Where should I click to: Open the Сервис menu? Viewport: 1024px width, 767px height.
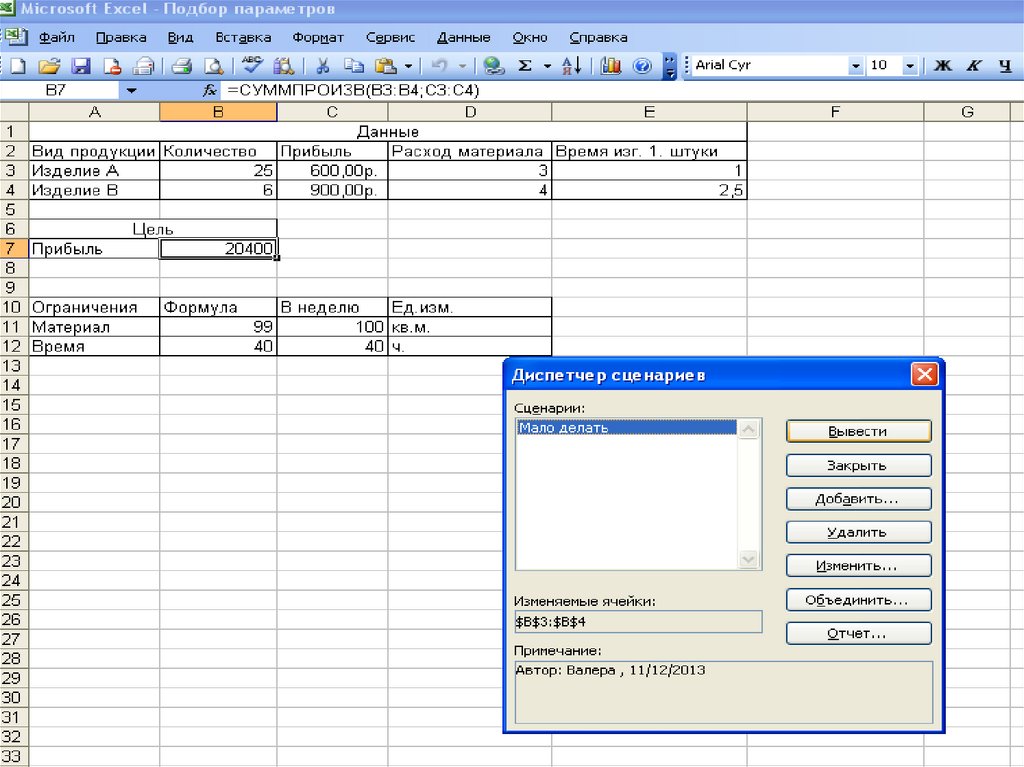(390, 37)
